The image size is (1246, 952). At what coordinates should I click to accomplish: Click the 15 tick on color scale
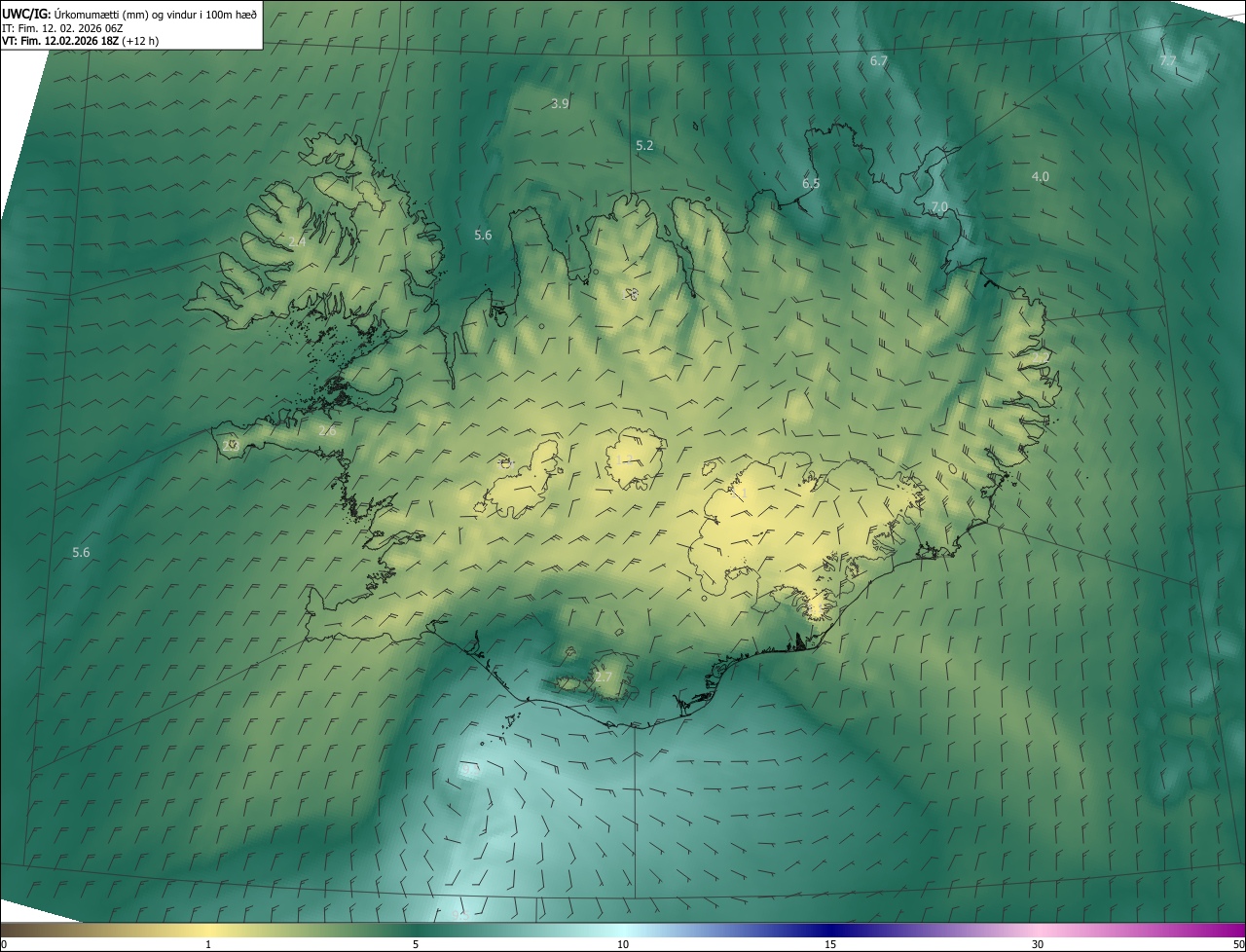[830, 944]
